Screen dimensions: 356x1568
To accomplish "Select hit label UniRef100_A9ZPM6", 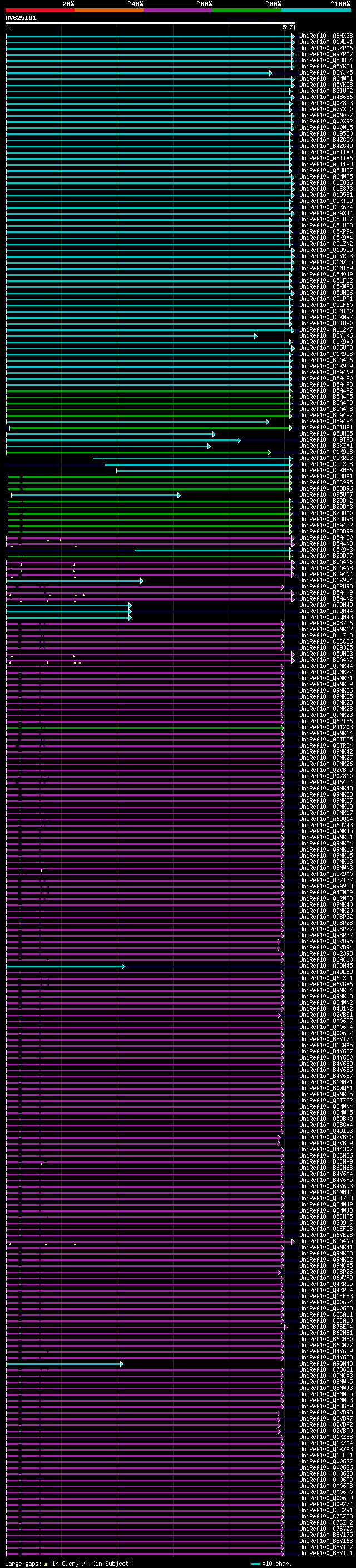I will (326, 48).
